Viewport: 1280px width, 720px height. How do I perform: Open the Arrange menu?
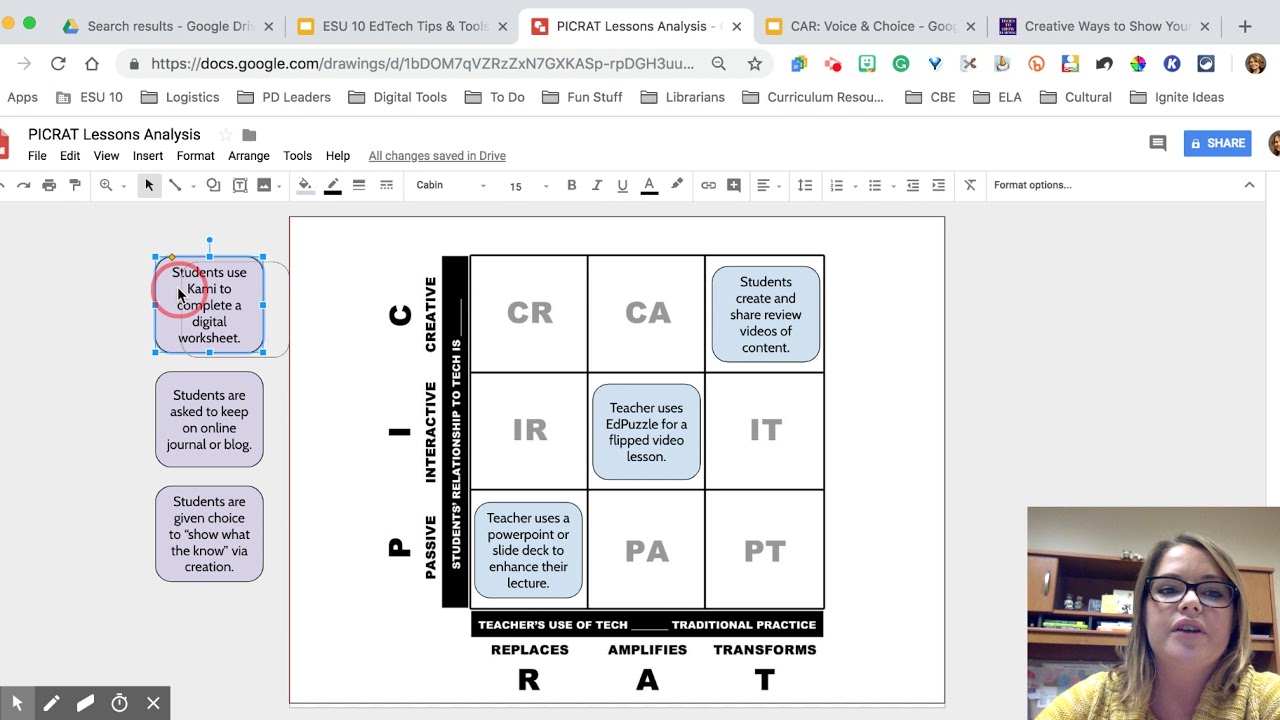(248, 156)
